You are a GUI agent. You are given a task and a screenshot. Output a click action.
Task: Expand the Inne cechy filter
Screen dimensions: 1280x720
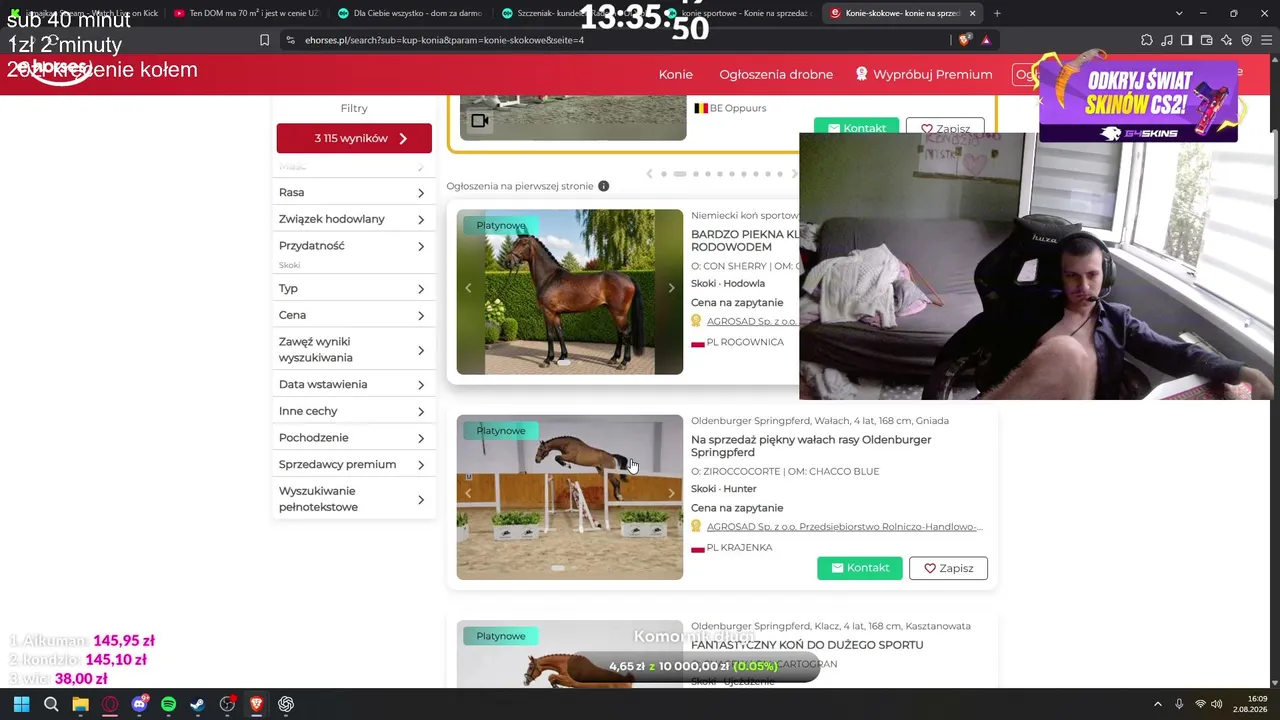354,411
